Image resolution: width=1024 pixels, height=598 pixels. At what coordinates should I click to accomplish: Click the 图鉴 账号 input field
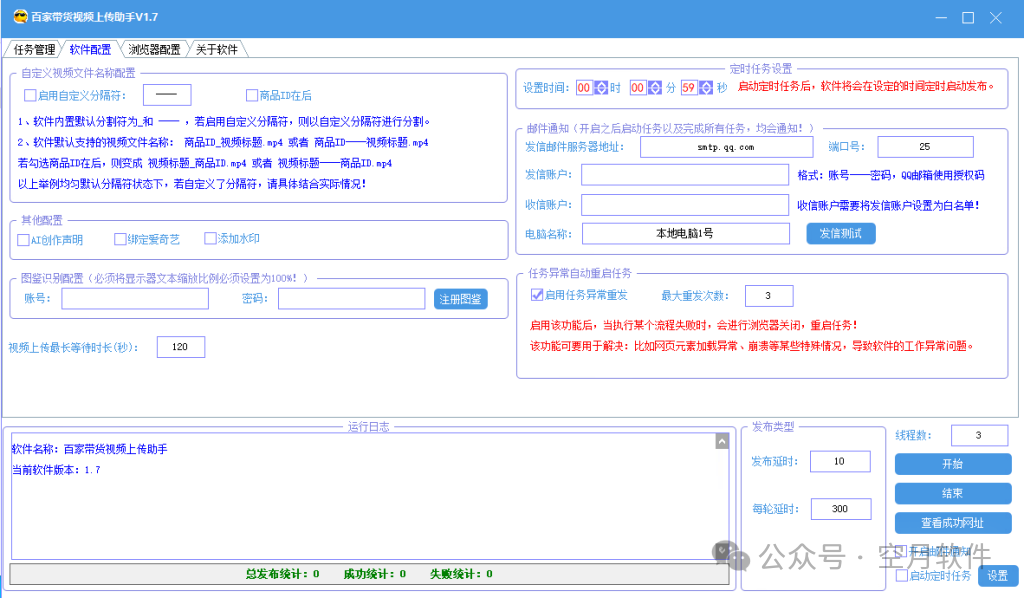coord(135,298)
